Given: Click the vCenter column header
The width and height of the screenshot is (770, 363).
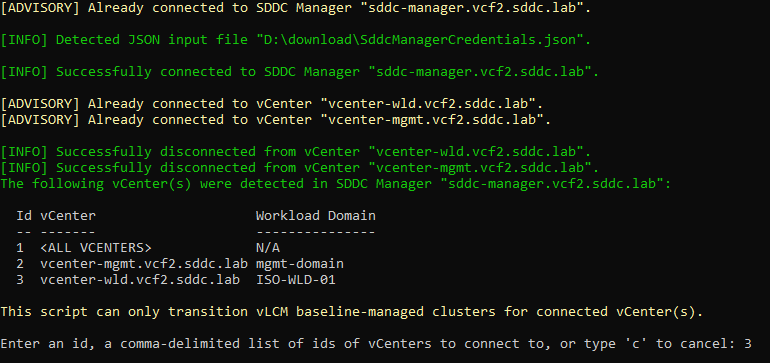Looking at the screenshot, I should pyautogui.click(x=68, y=216).
